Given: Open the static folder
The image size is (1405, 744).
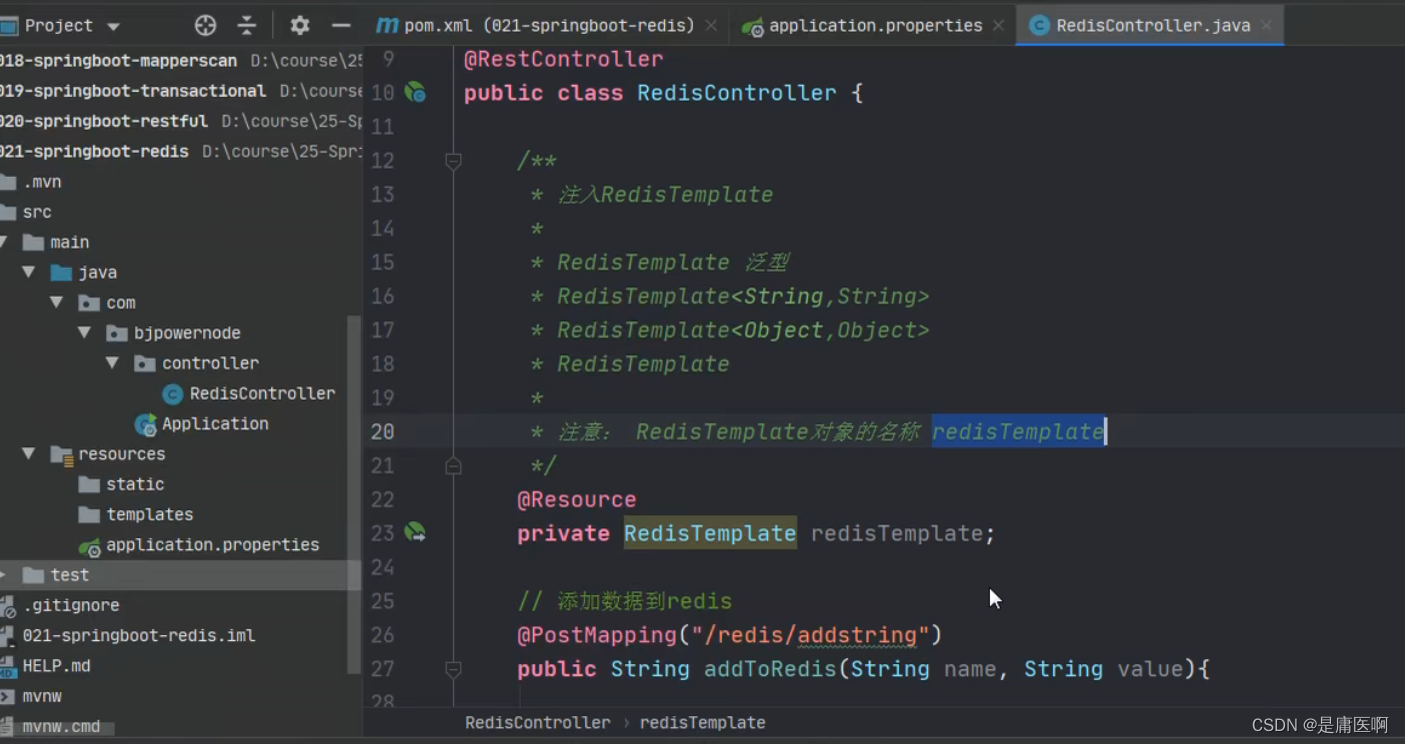Looking at the screenshot, I should (135, 484).
